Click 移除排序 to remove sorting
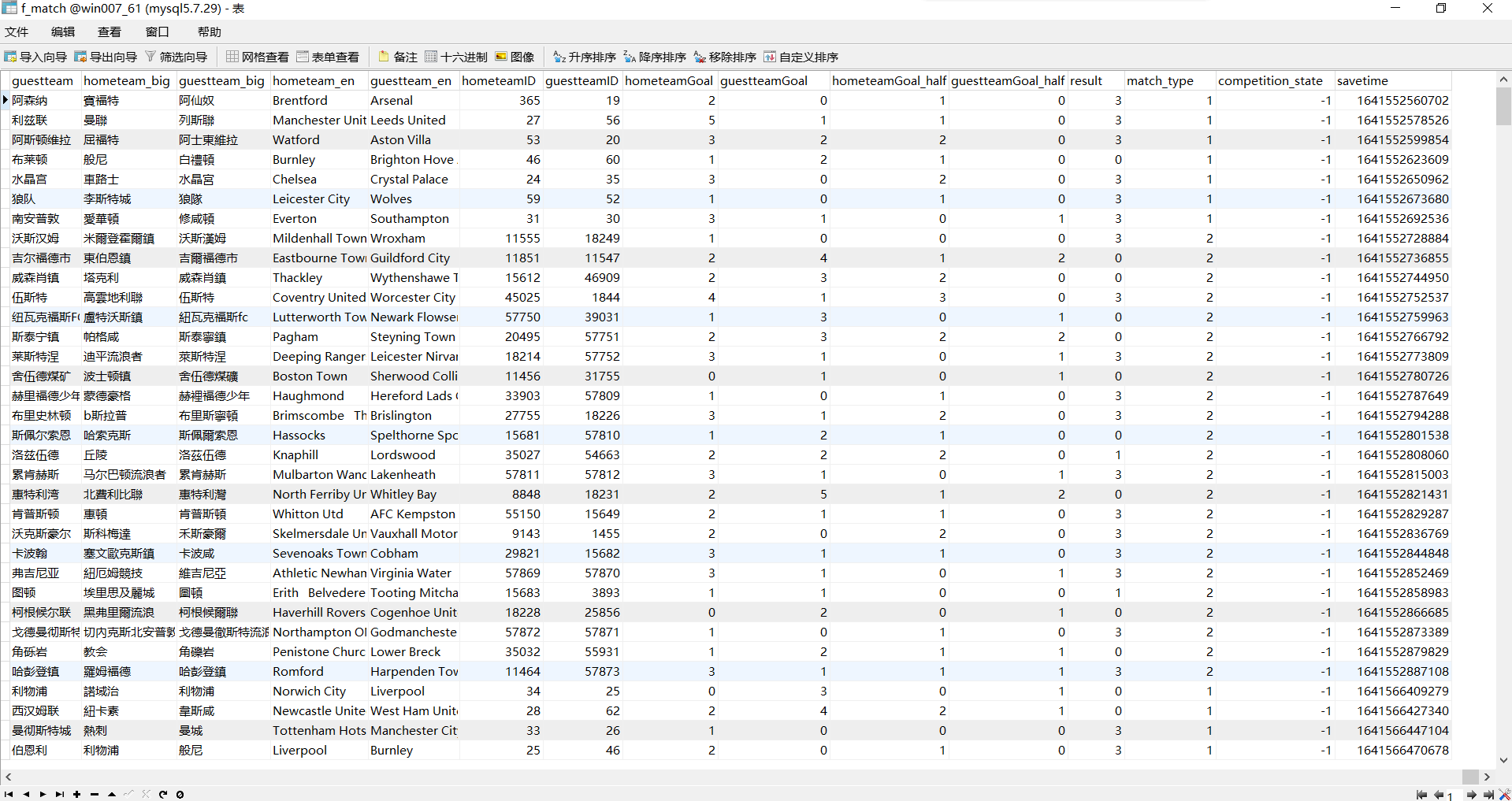Image resolution: width=1512 pixels, height=801 pixels. point(725,57)
